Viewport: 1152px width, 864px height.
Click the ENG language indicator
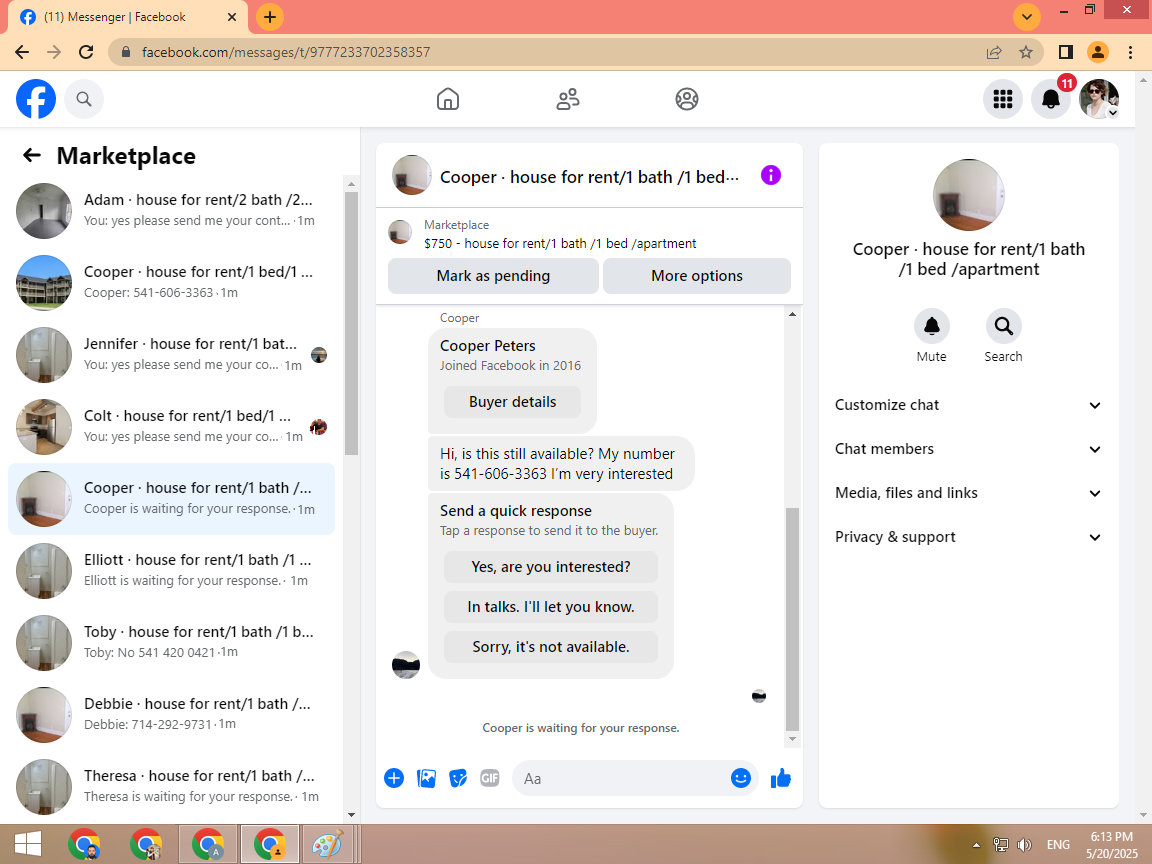pyautogui.click(x=1058, y=845)
